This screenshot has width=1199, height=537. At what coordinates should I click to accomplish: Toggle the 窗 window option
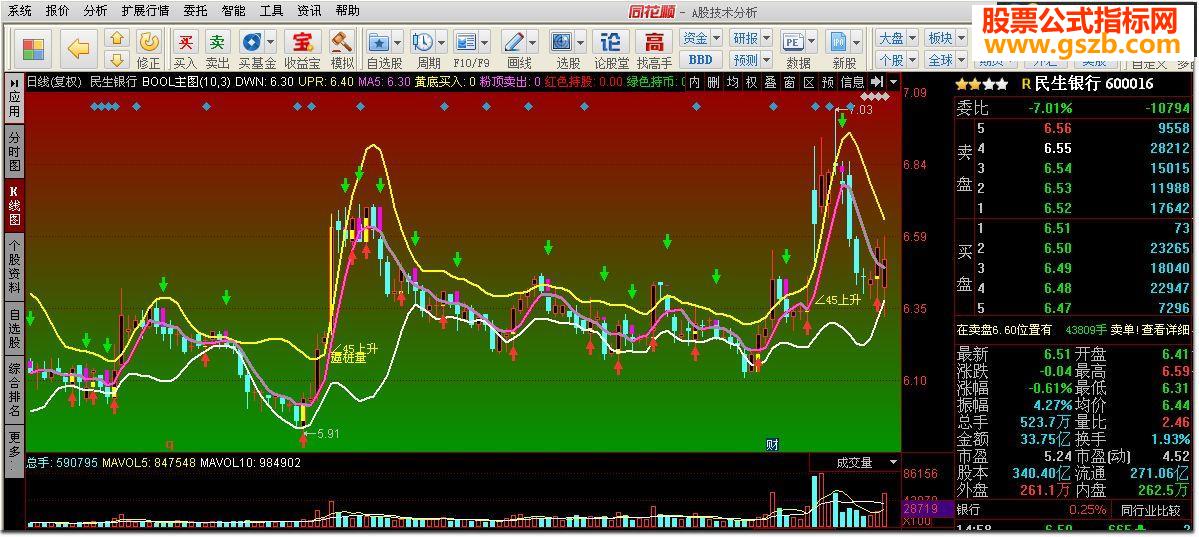coord(789,81)
